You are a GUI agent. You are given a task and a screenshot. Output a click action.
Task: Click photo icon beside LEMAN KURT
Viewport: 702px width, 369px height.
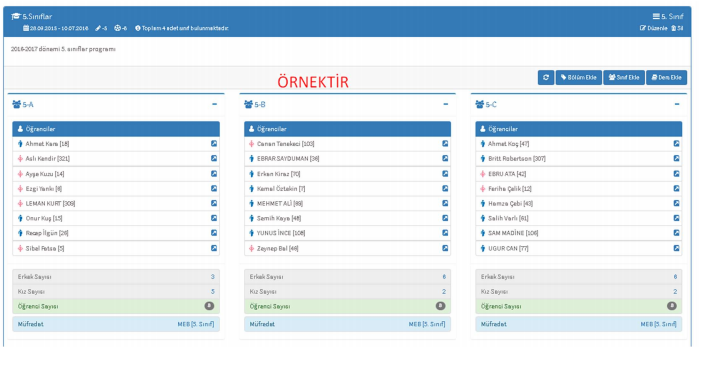point(214,203)
